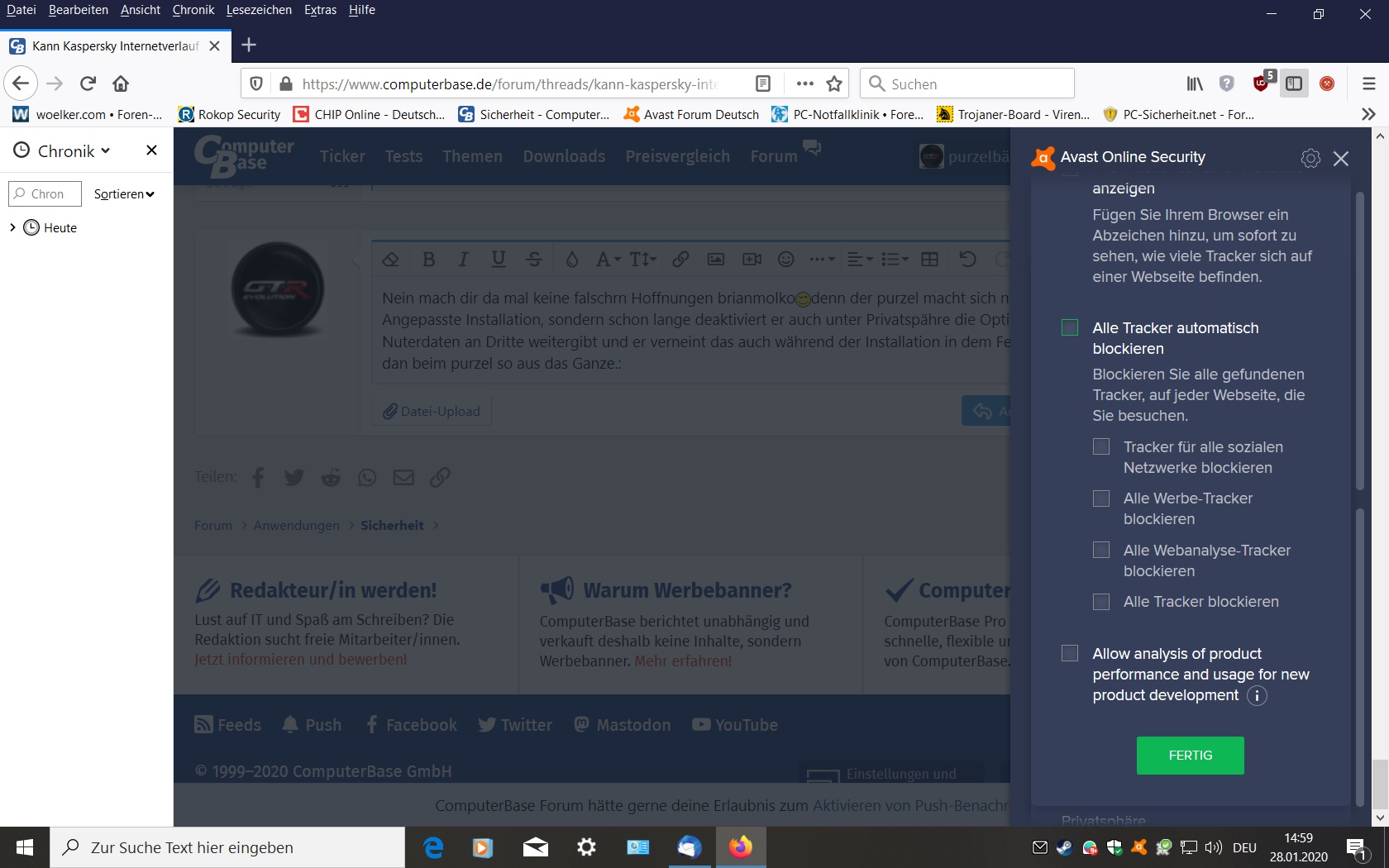The image size is (1389, 868).
Task: Open the Sicherheit breadcrumb link
Action: tap(392, 525)
